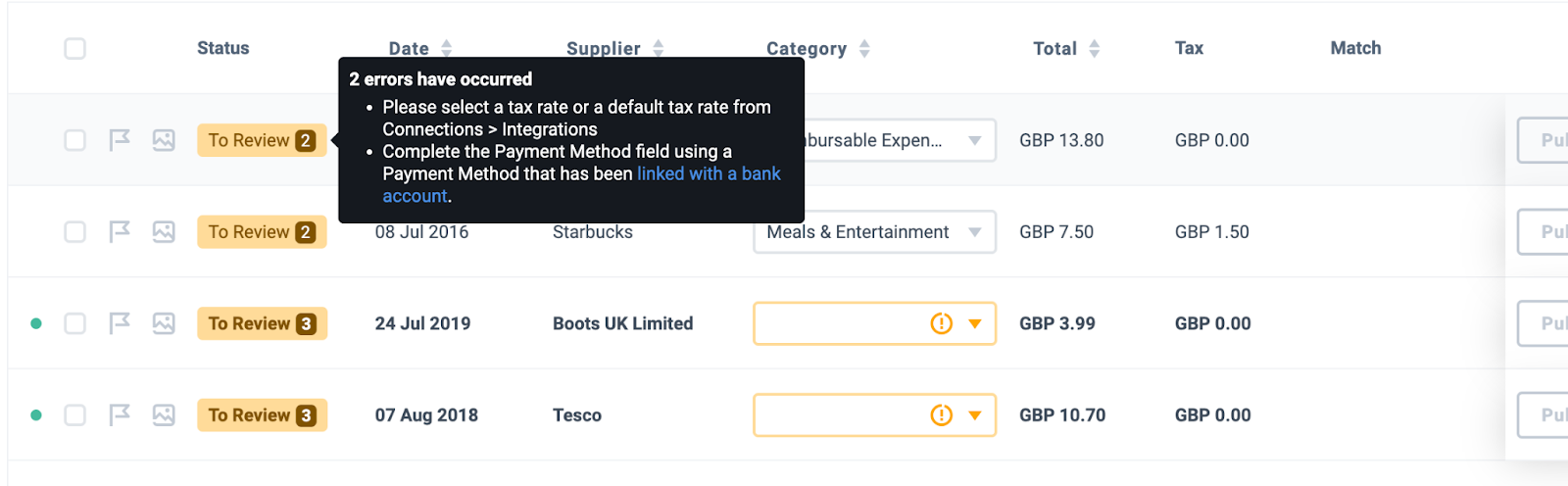The image size is (1568, 486).
Task: Toggle the select-all header checkbox
Action: pos(75,48)
